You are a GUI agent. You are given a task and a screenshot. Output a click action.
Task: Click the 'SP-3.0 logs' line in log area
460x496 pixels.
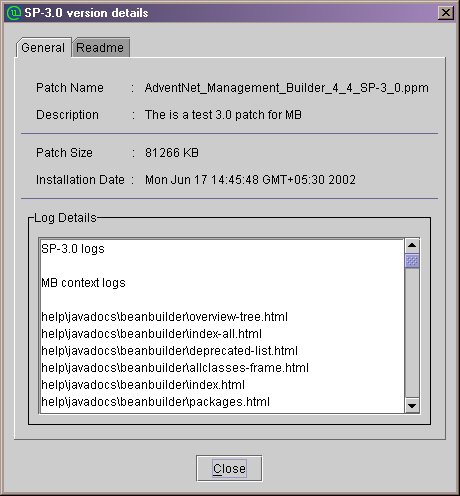[73, 249]
